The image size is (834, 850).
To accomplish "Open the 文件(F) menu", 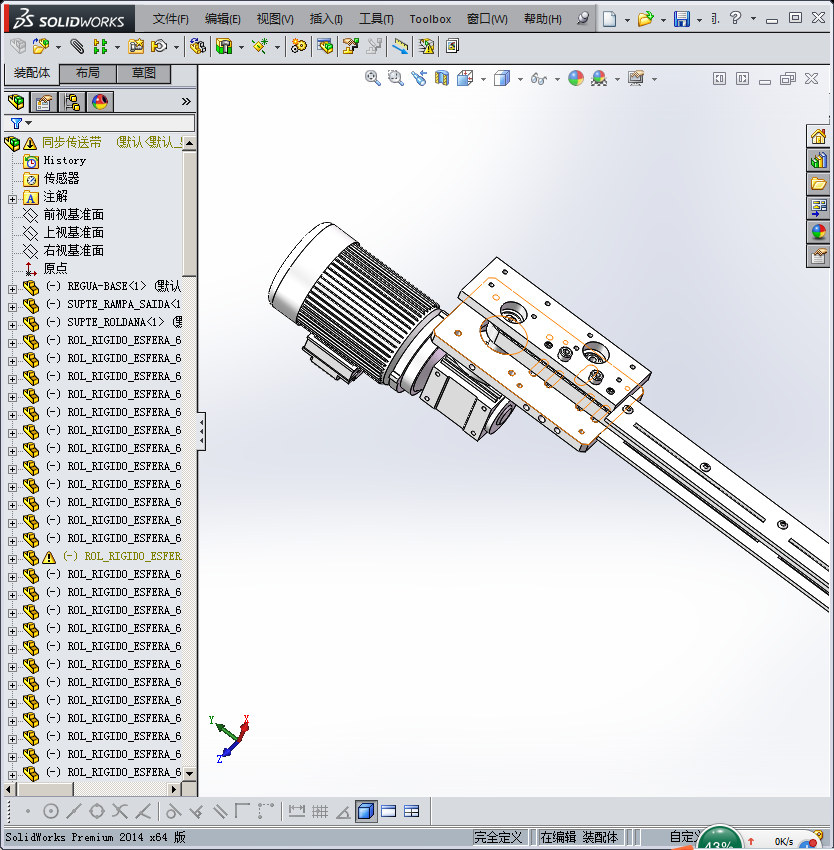I will coord(171,19).
